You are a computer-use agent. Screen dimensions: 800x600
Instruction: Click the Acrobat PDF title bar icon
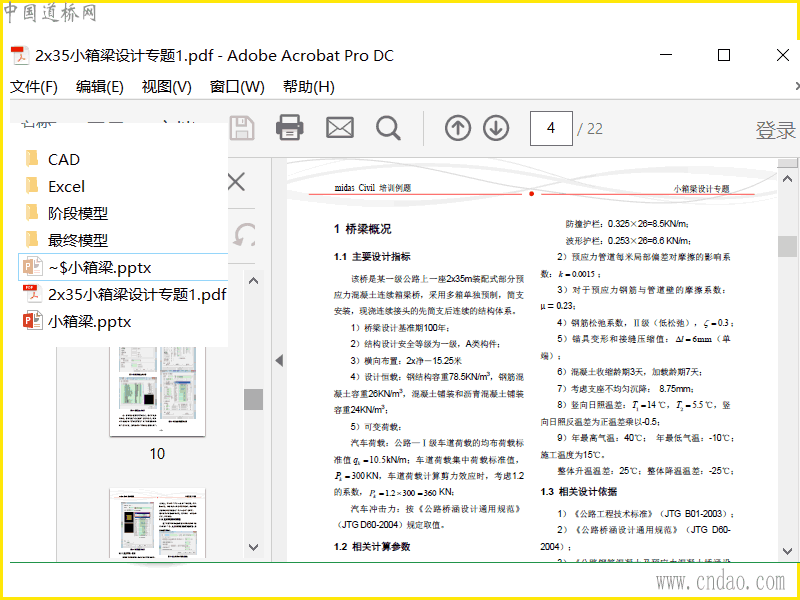(x=20, y=56)
